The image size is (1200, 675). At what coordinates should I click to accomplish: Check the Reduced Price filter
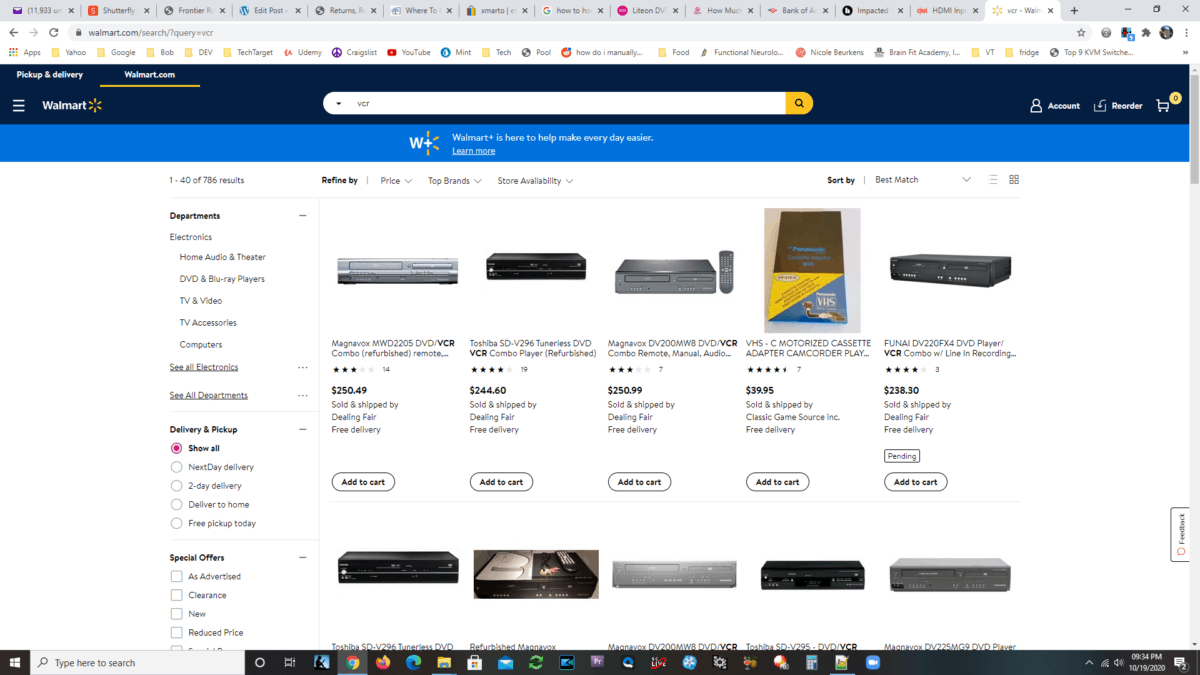177,632
